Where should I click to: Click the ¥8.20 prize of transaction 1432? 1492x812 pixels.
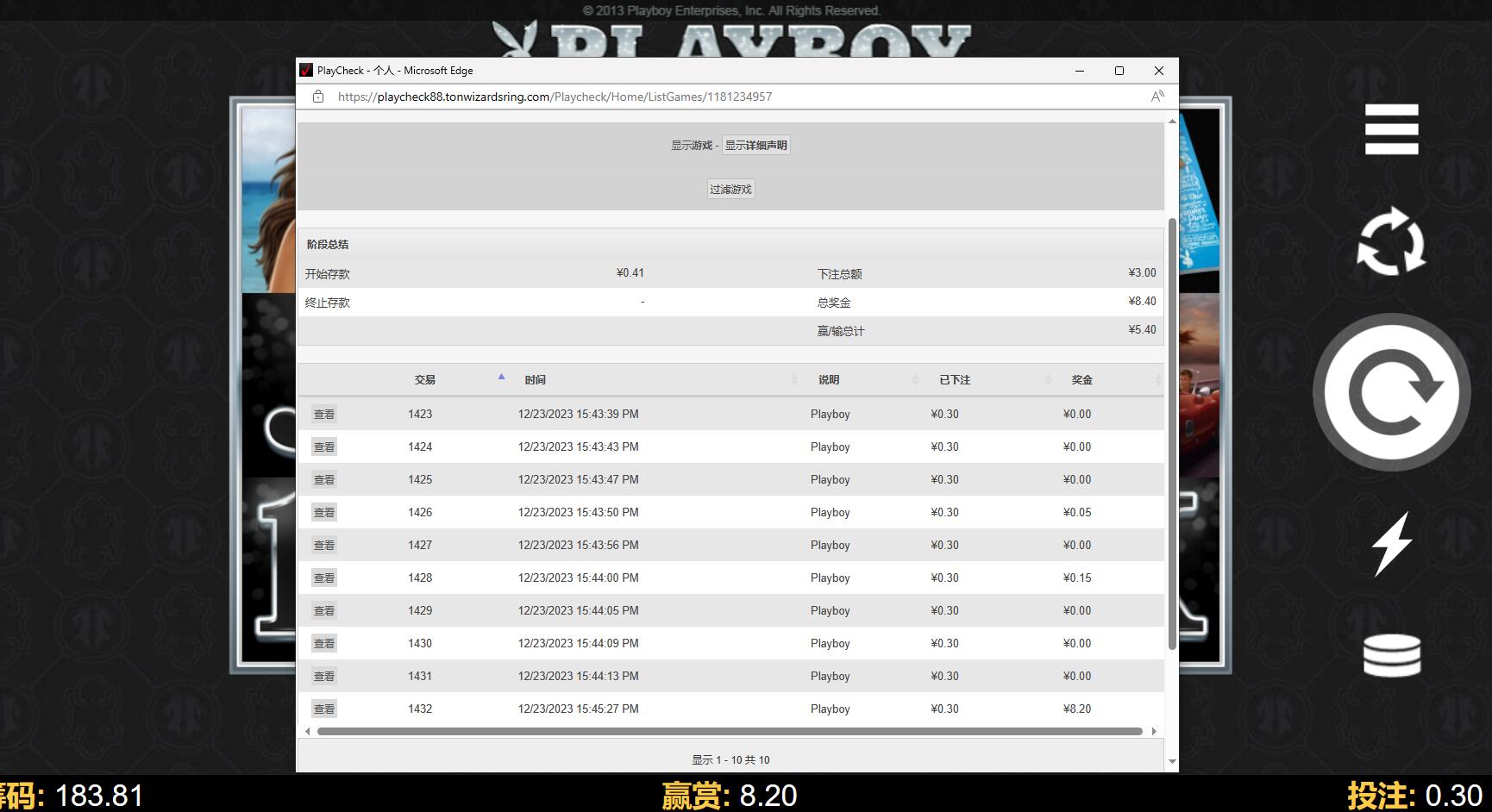point(1077,709)
